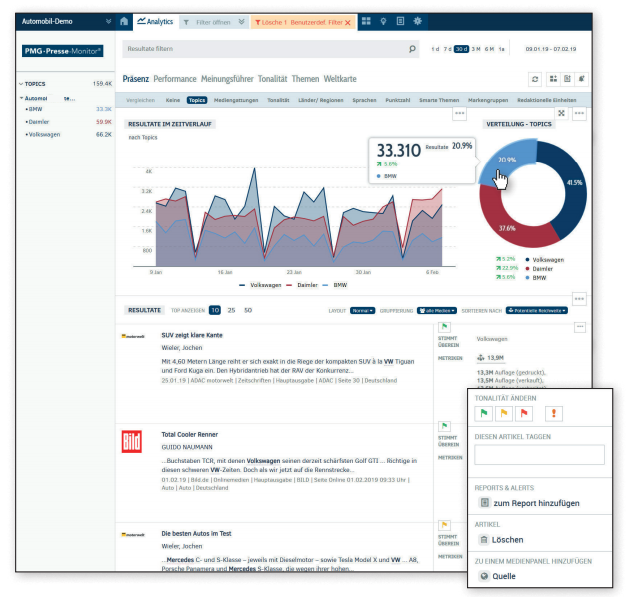Image resolution: width=632 pixels, height=597 pixels.
Task: Refresh analytics with the reload icon
Action: (535, 79)
